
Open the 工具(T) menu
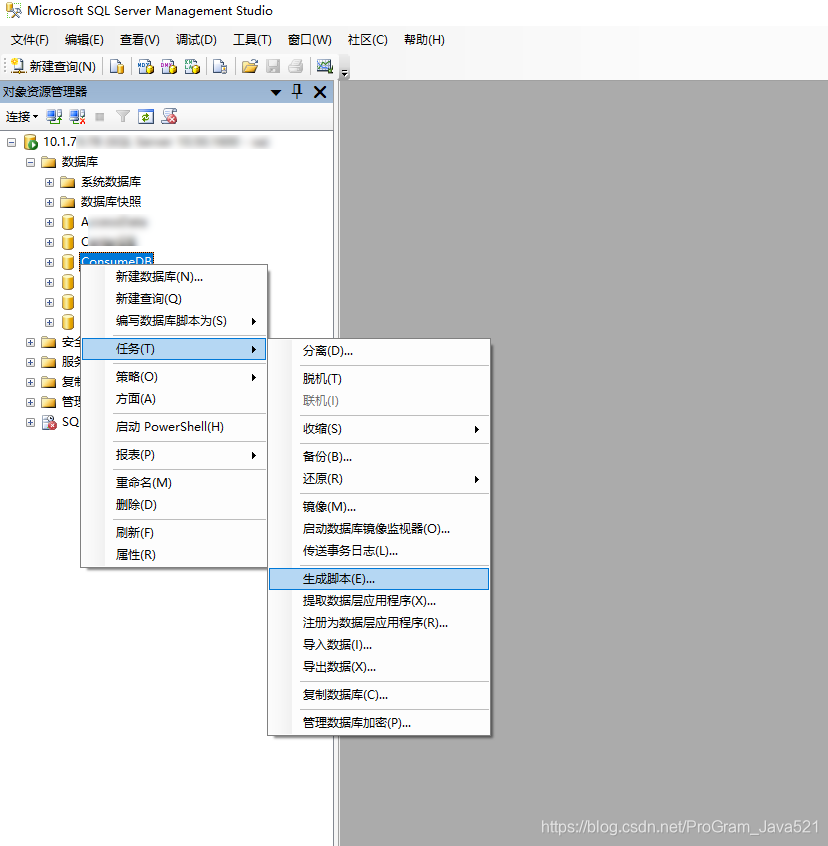click(252, 40)
